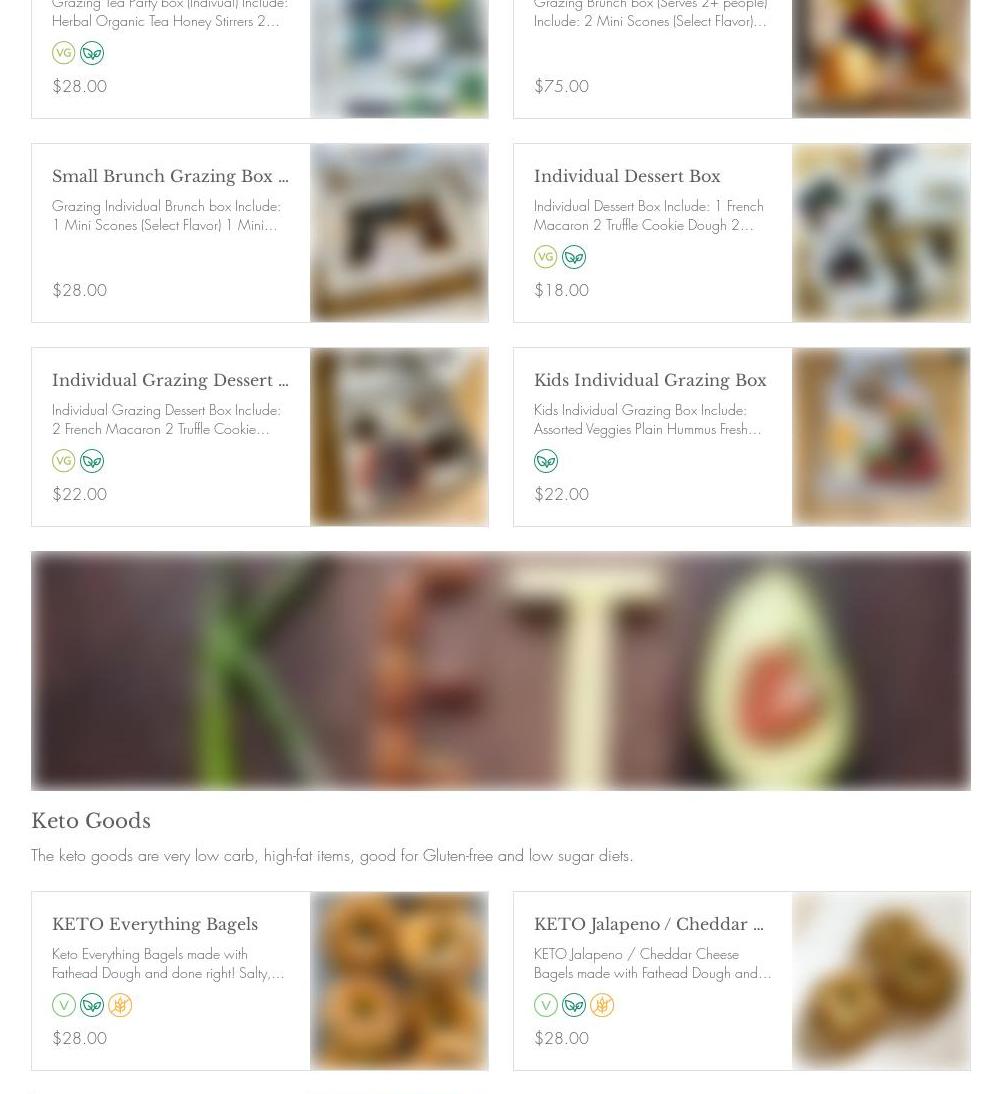Click VG vegan icon on Individual Dessert Box
Viewport: 1001px width, 1094px height.
click(545, 257)
